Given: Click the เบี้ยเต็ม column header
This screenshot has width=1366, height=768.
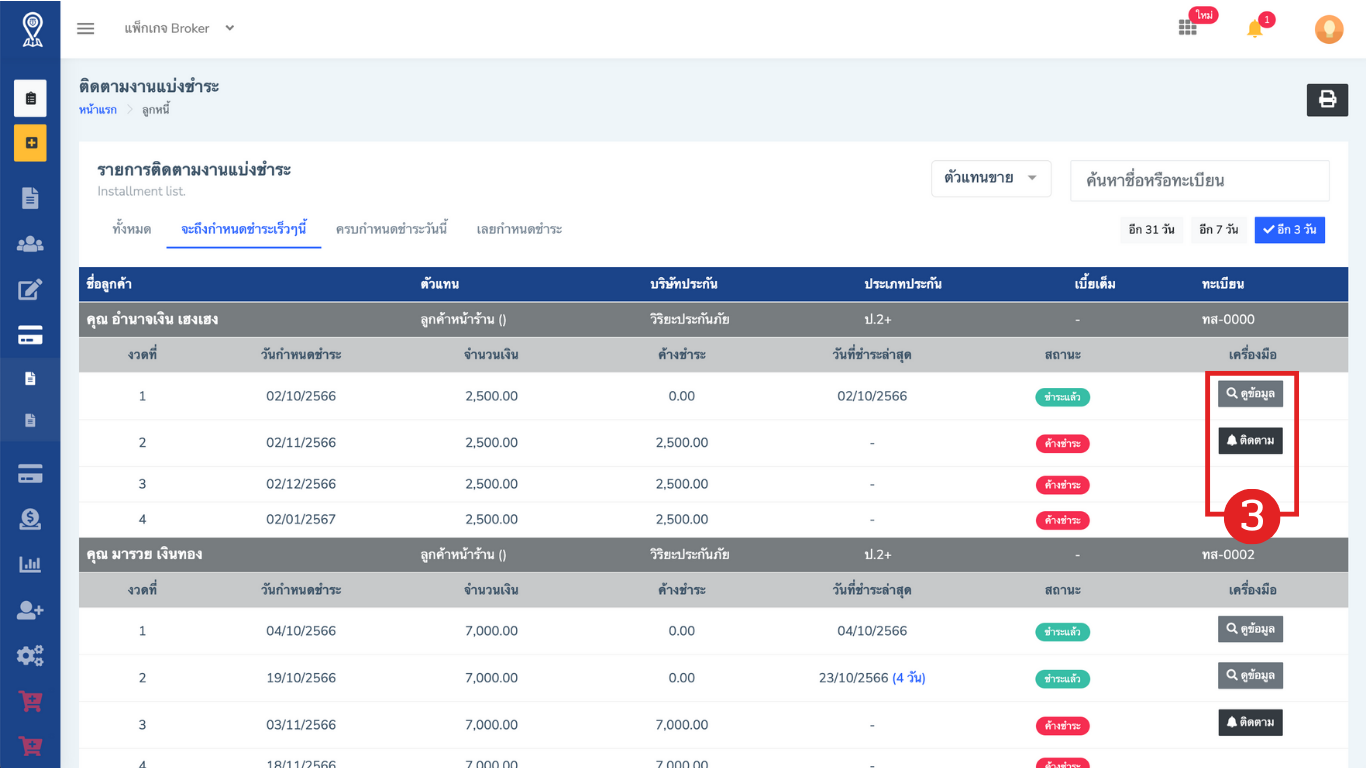Looking at the screenshot, I should coord(1095,285).
